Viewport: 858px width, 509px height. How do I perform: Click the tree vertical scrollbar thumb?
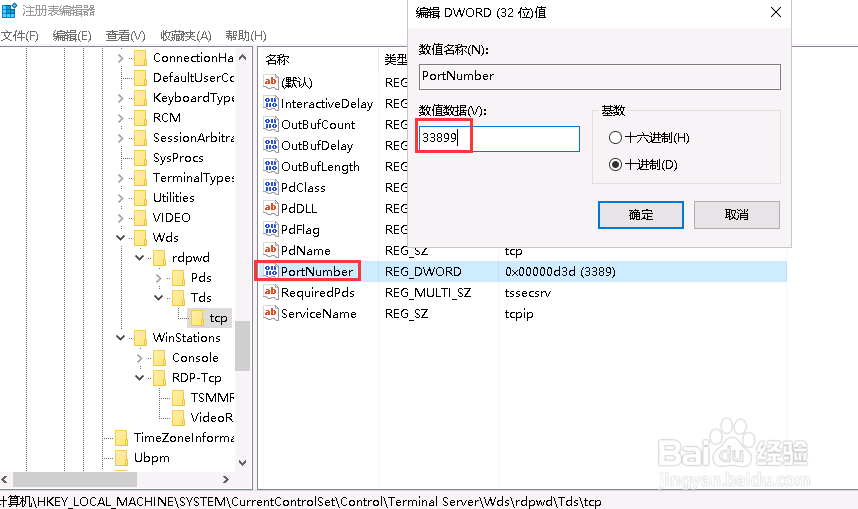pyautogui.click(x=242, y=346)
